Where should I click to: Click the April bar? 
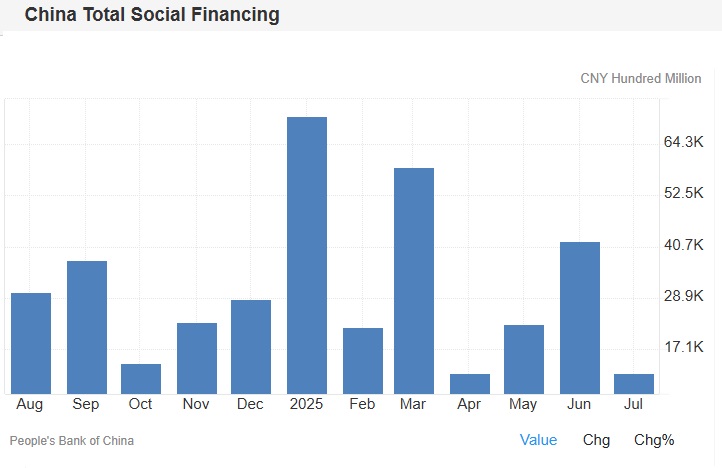pos(470,383)
